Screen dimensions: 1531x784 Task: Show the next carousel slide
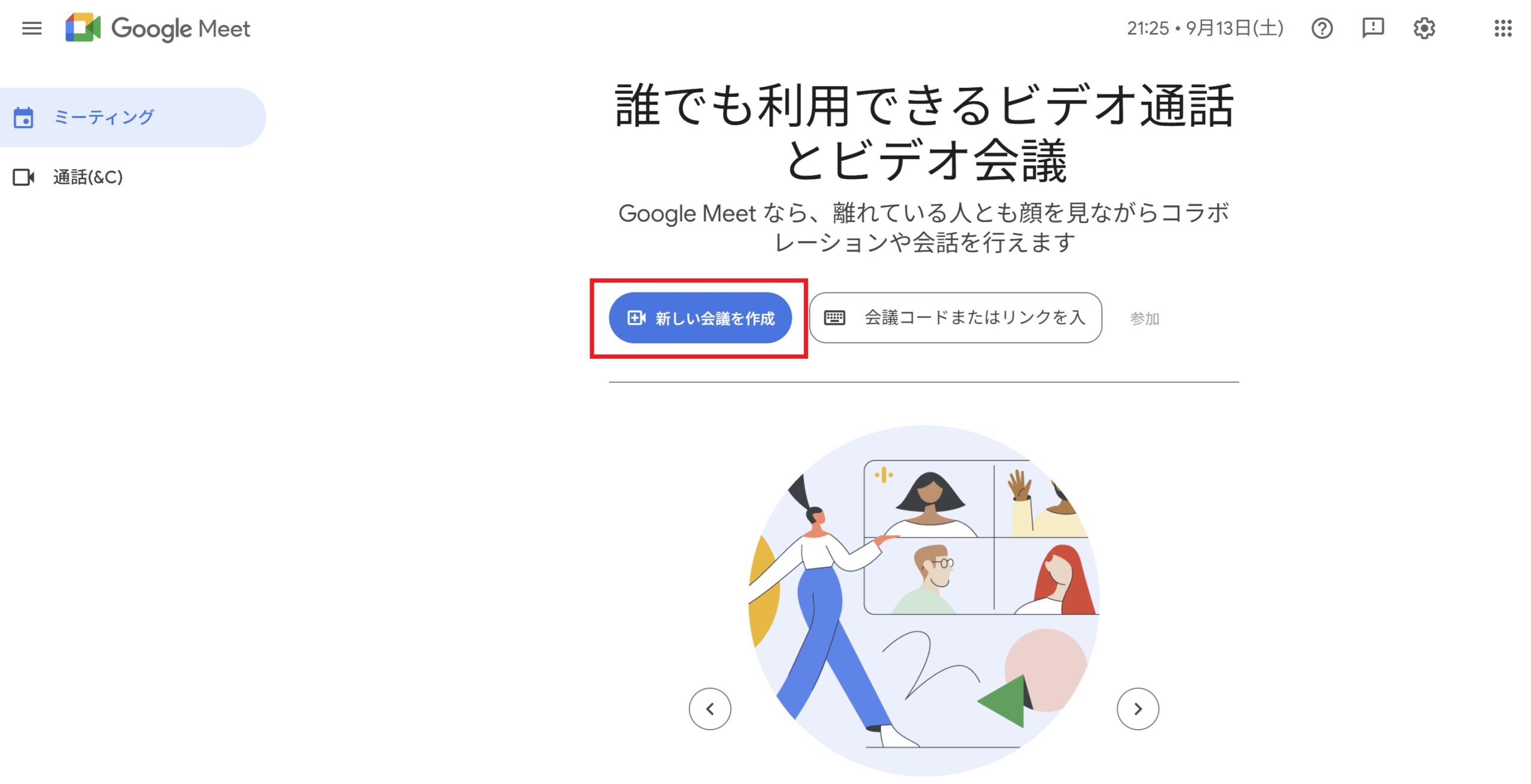(x=1137, y=709)
